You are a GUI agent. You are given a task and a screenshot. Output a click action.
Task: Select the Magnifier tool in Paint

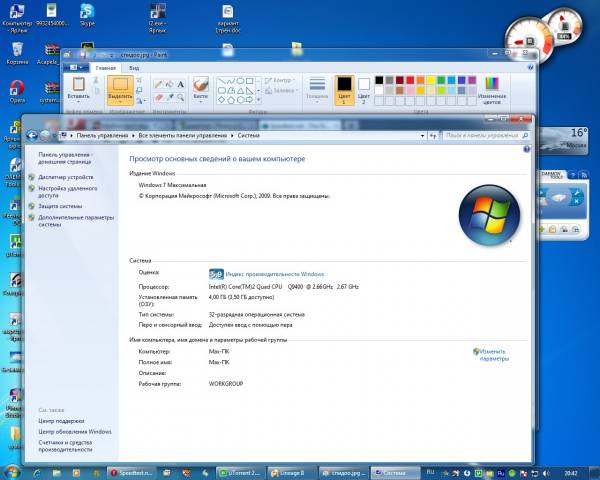180,98
